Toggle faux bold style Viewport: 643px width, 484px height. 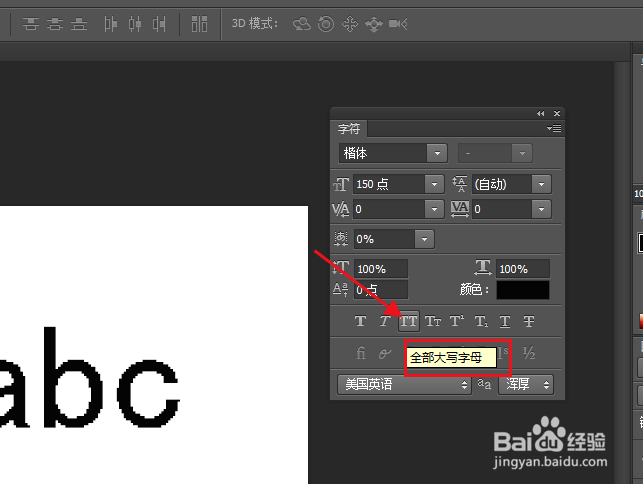pyautogui.click(x=360, y=321)
